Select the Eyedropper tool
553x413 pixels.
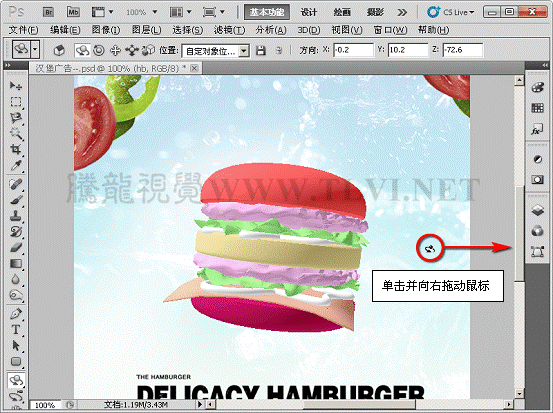coord(15,165)
